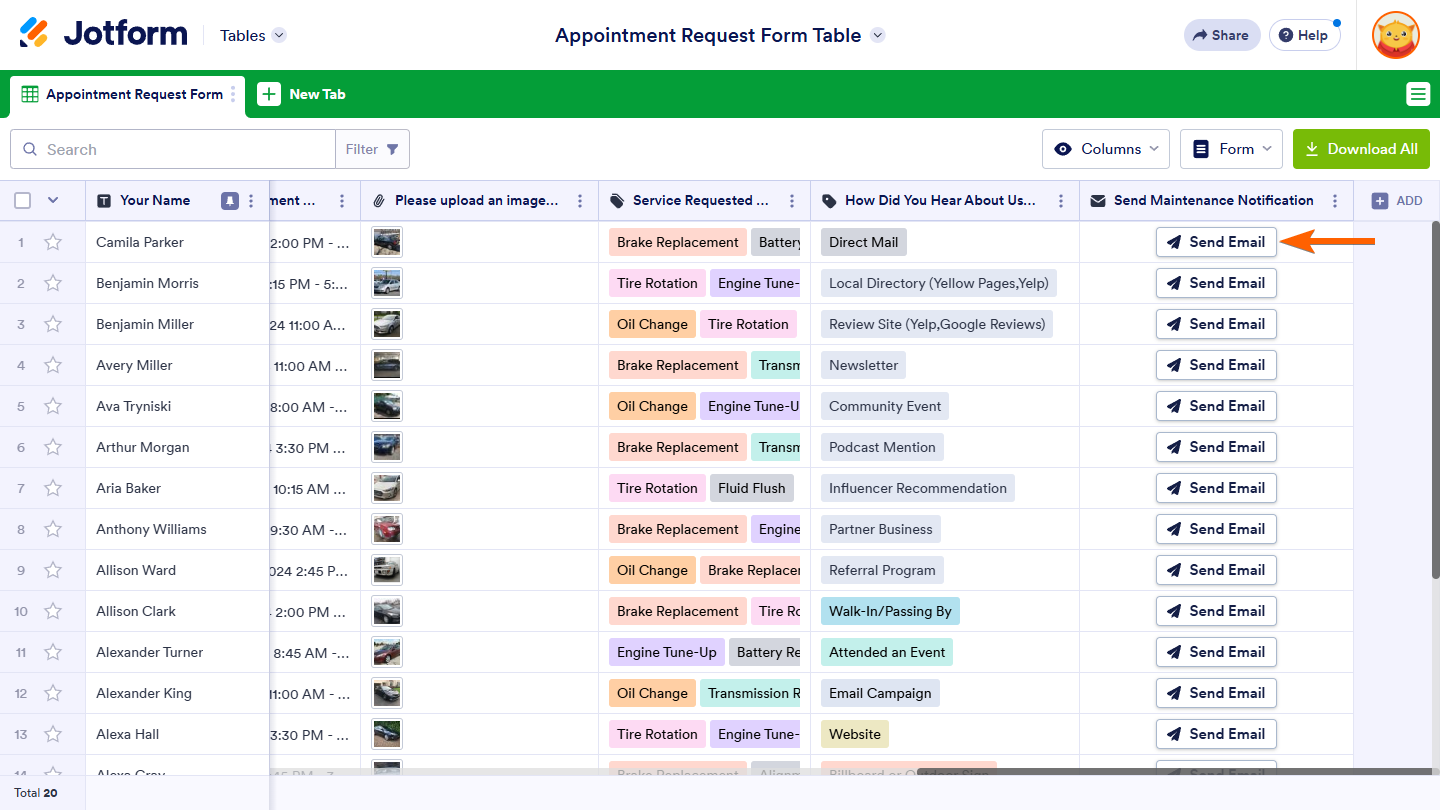Viewport: 1440px width, 810px height.
Task: Click the filter funnel icon
Action: point(393,149)
